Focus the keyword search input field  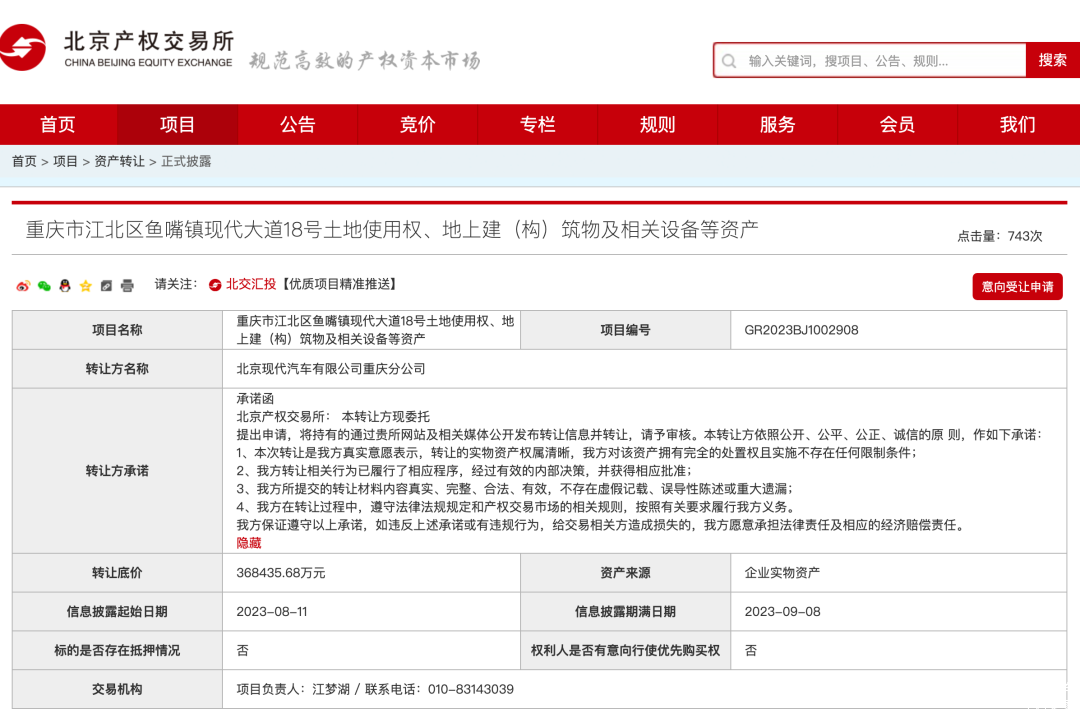[x=880, y=61]
